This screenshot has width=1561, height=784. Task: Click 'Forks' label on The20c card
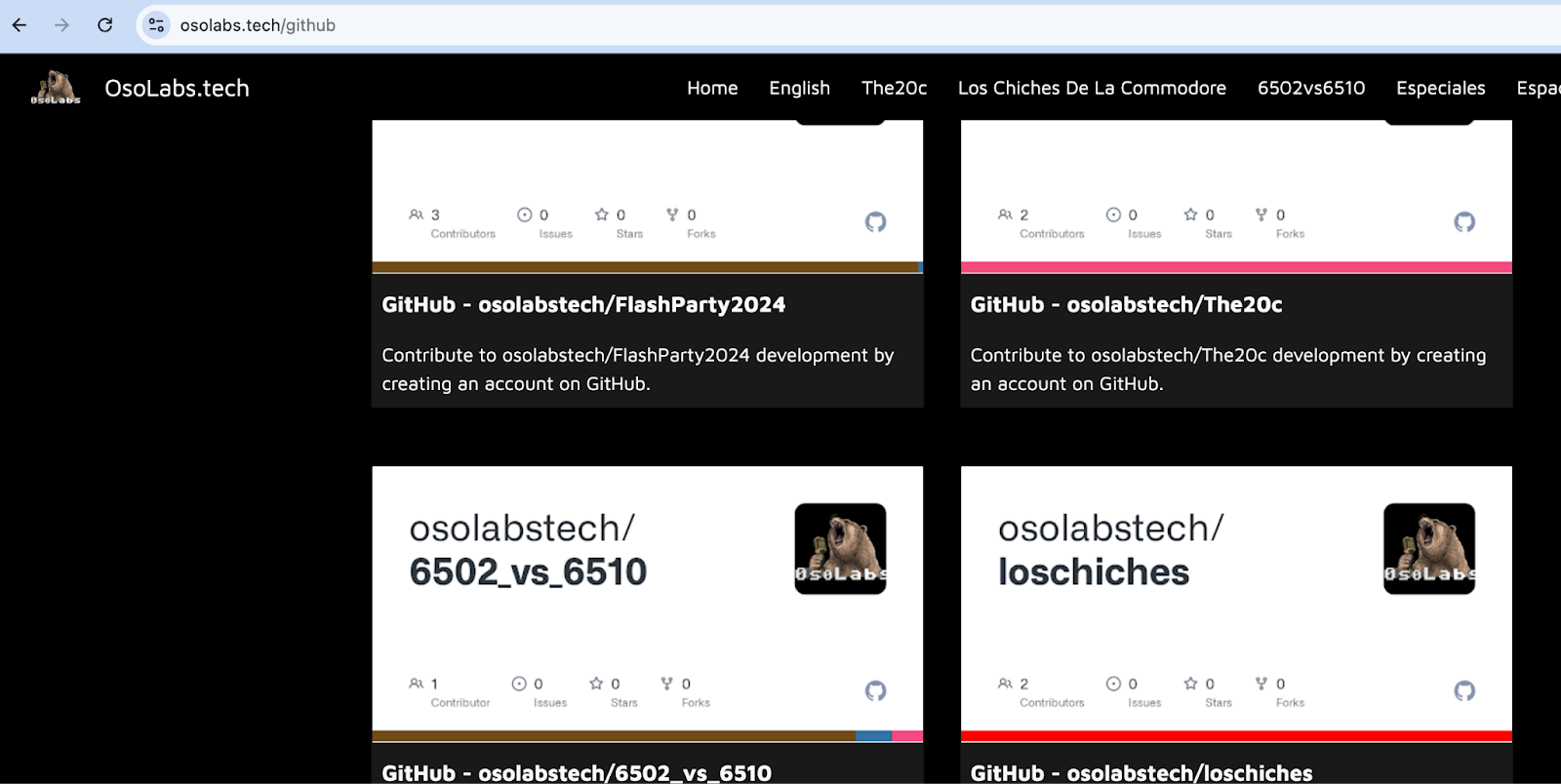(x=1290, y=234)
